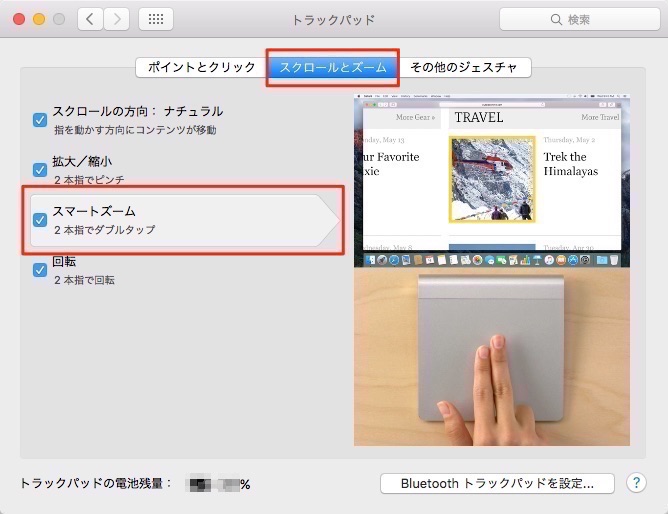
Task: Uncheck 拡大/縮小 checkbox
Action: coord(40,170)
